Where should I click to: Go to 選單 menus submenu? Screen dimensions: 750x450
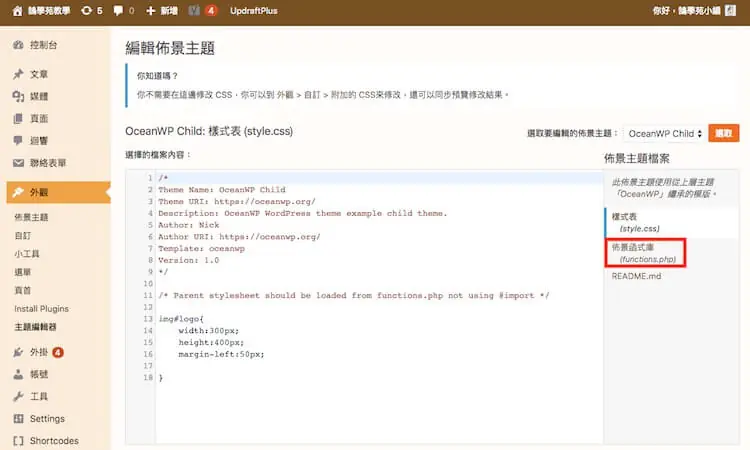coord(22,272)
